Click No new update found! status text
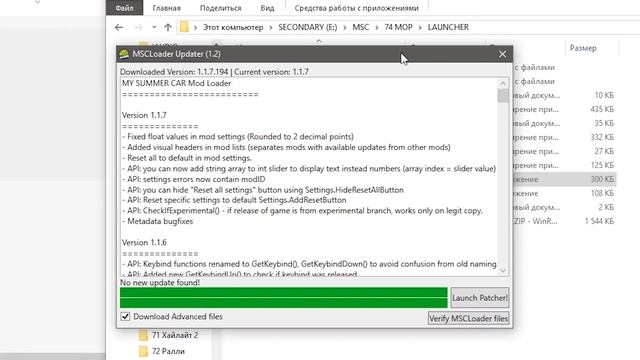 click(160, 282)
